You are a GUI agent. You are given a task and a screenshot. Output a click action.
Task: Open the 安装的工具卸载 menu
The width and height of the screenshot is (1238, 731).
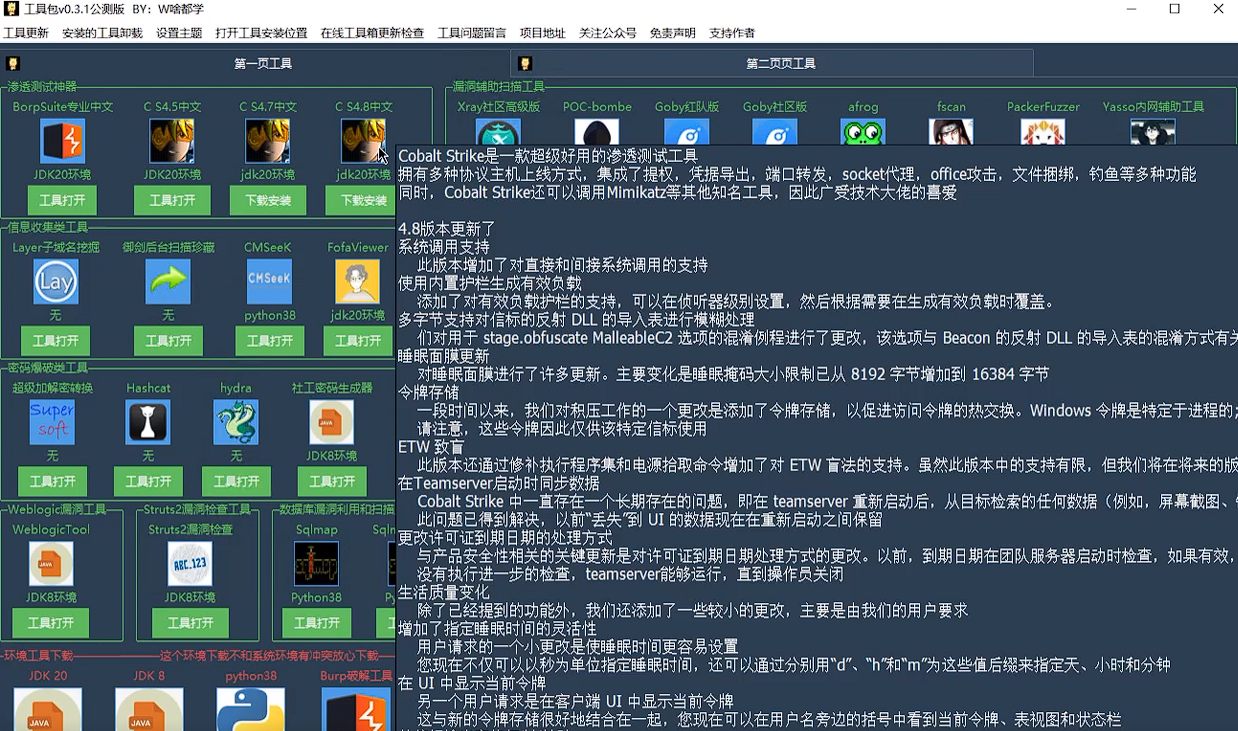(x=102, y=33)
